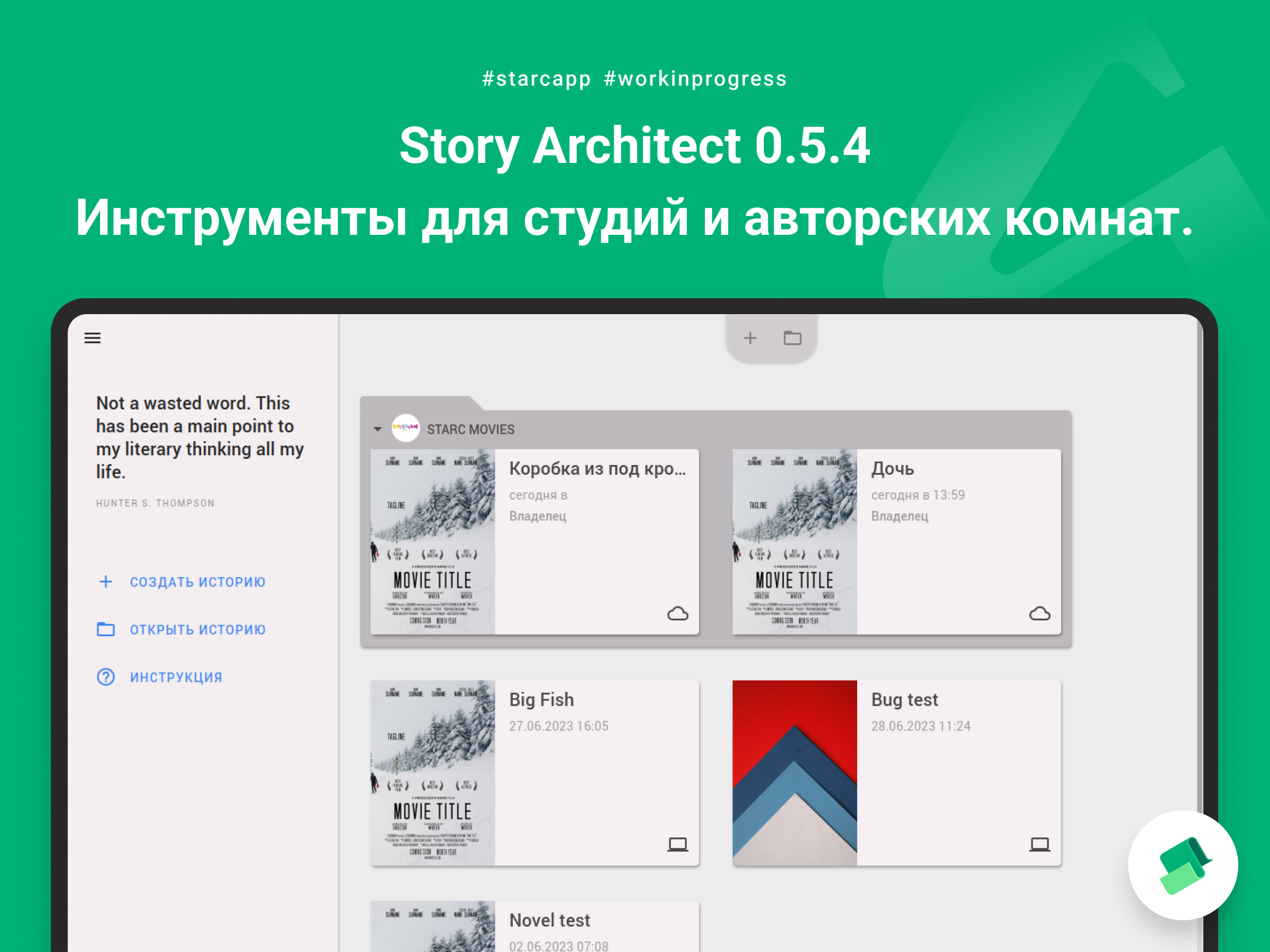1270x952 pixels.
Task: Click laptop icon on Big Fish card
Action: [x=677, y=844]
